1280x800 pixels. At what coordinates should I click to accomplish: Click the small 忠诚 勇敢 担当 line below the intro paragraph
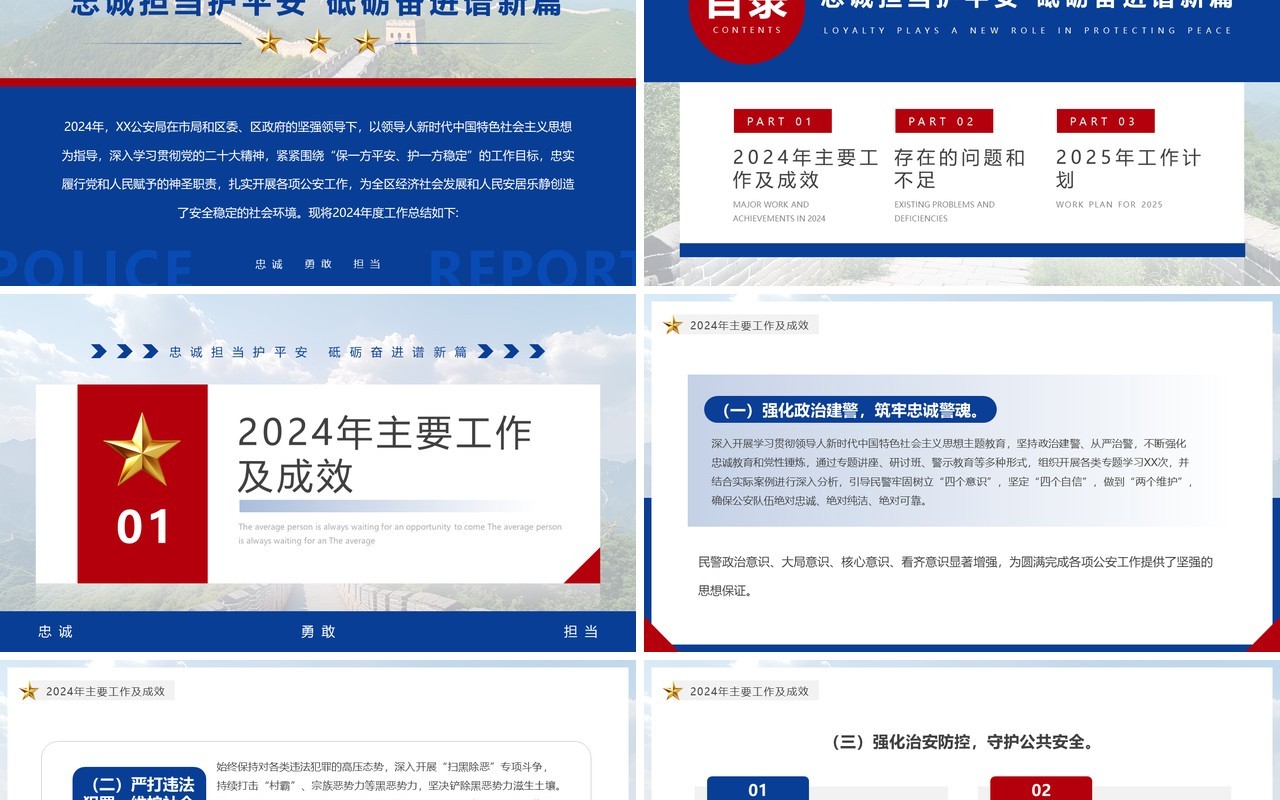(x=318, y=264)
